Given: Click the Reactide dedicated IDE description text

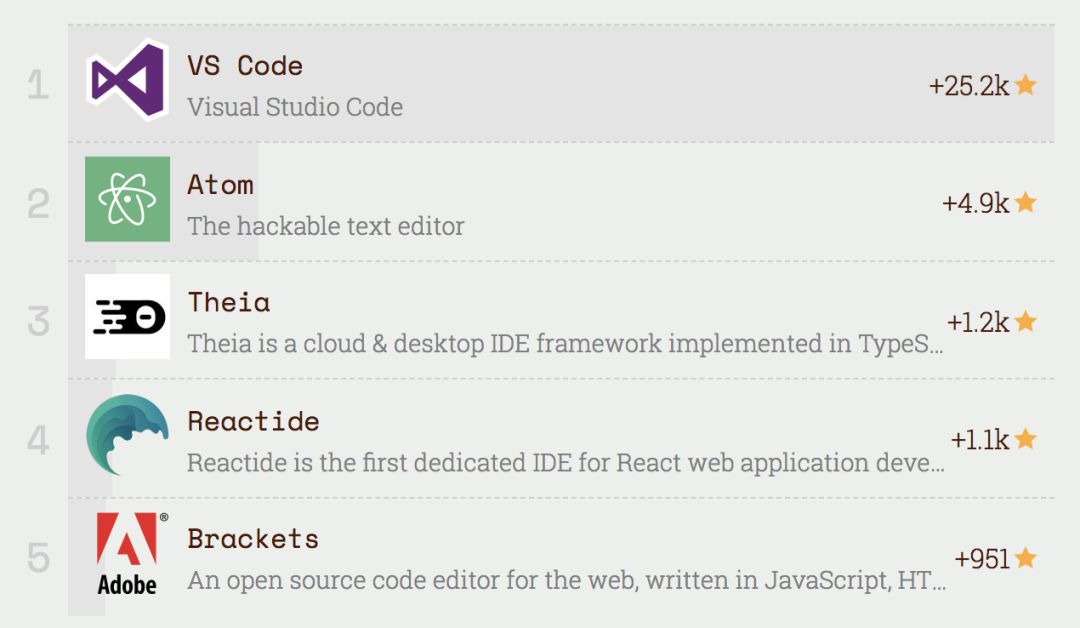Looking at the screenshot, I should (565, 463).
